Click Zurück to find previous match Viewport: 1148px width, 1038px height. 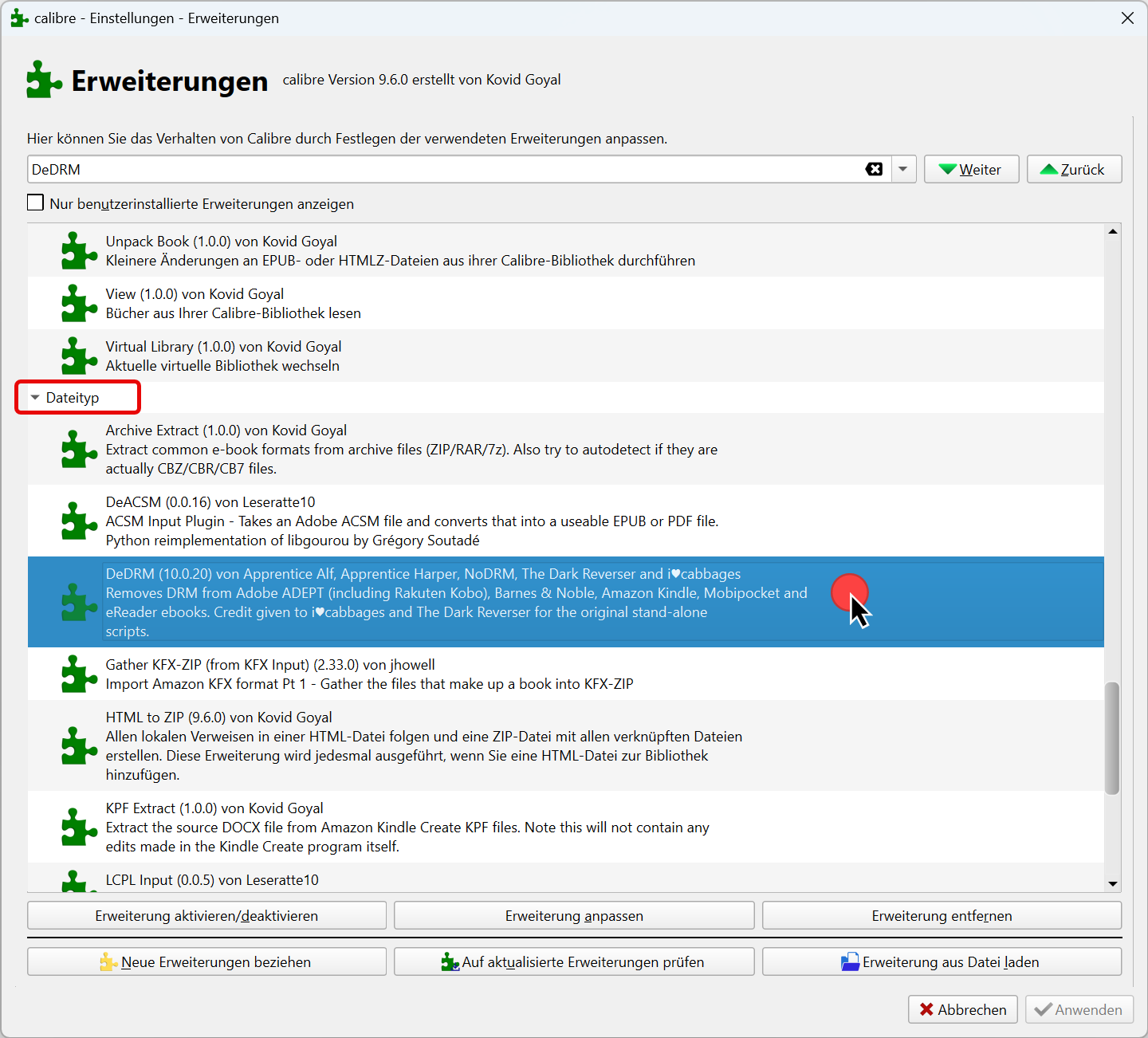[1074, 169]
